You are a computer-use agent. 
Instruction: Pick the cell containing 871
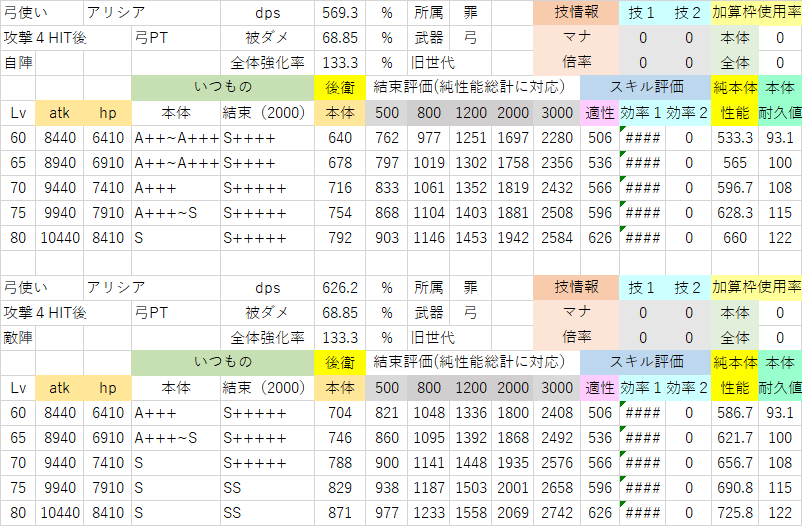pos(340,513)
